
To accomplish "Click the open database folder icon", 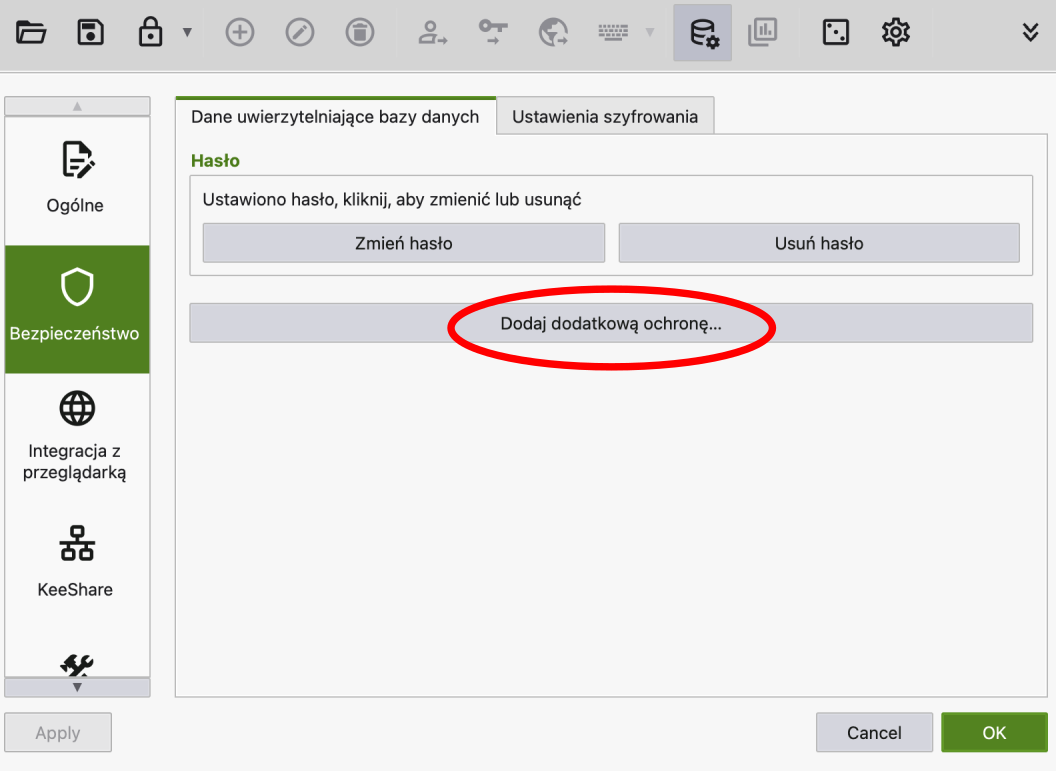I will [x=32, y=33].
